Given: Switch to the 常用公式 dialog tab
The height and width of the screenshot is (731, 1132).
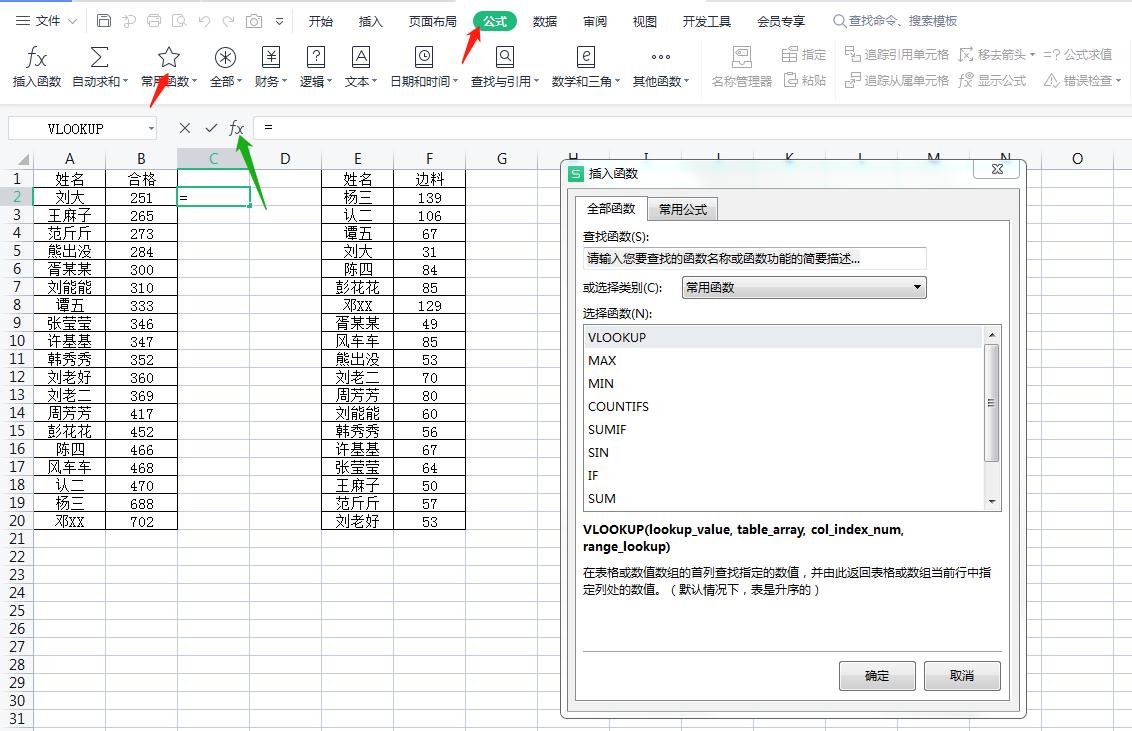Looking at the screenshot, I should (683, 209).
